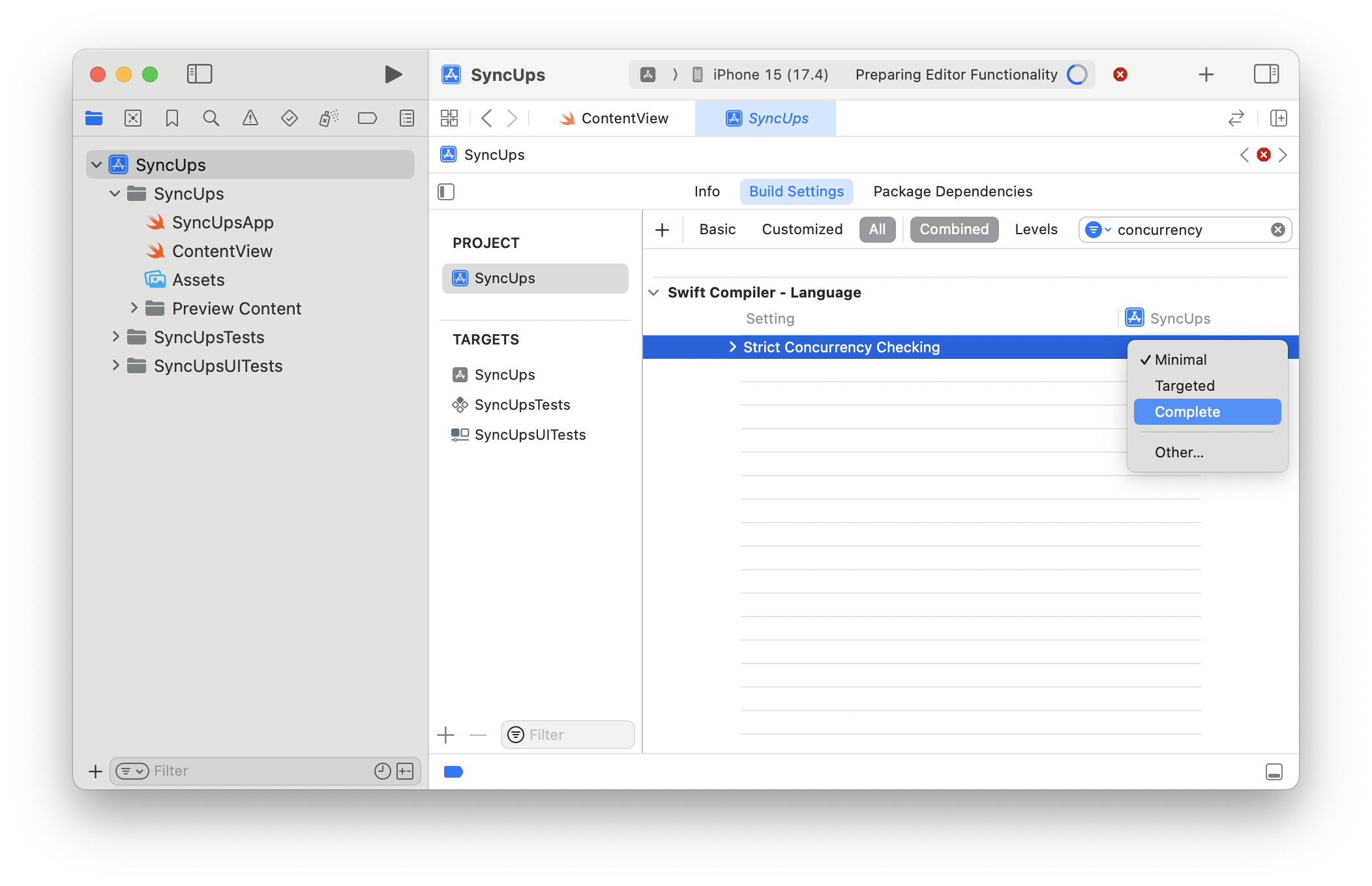This screenshot has width=1372, height=886.
Task: Toggle the right inspector panel
Action: [x=1266, y=74]
